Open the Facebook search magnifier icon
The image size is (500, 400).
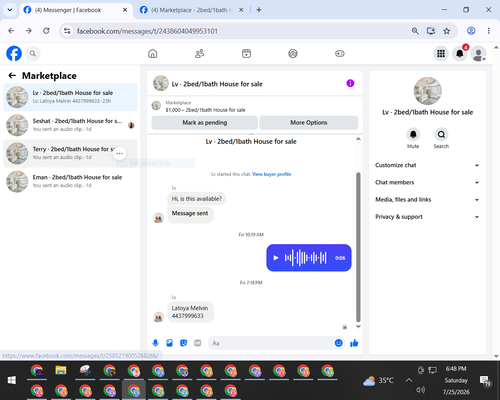click(x=33, y=53)
